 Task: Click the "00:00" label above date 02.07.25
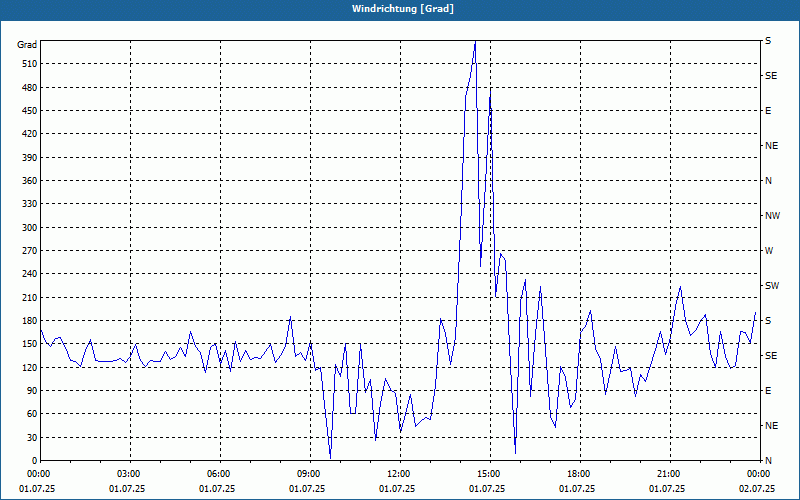pyautogui.click(x=759, y=474)
